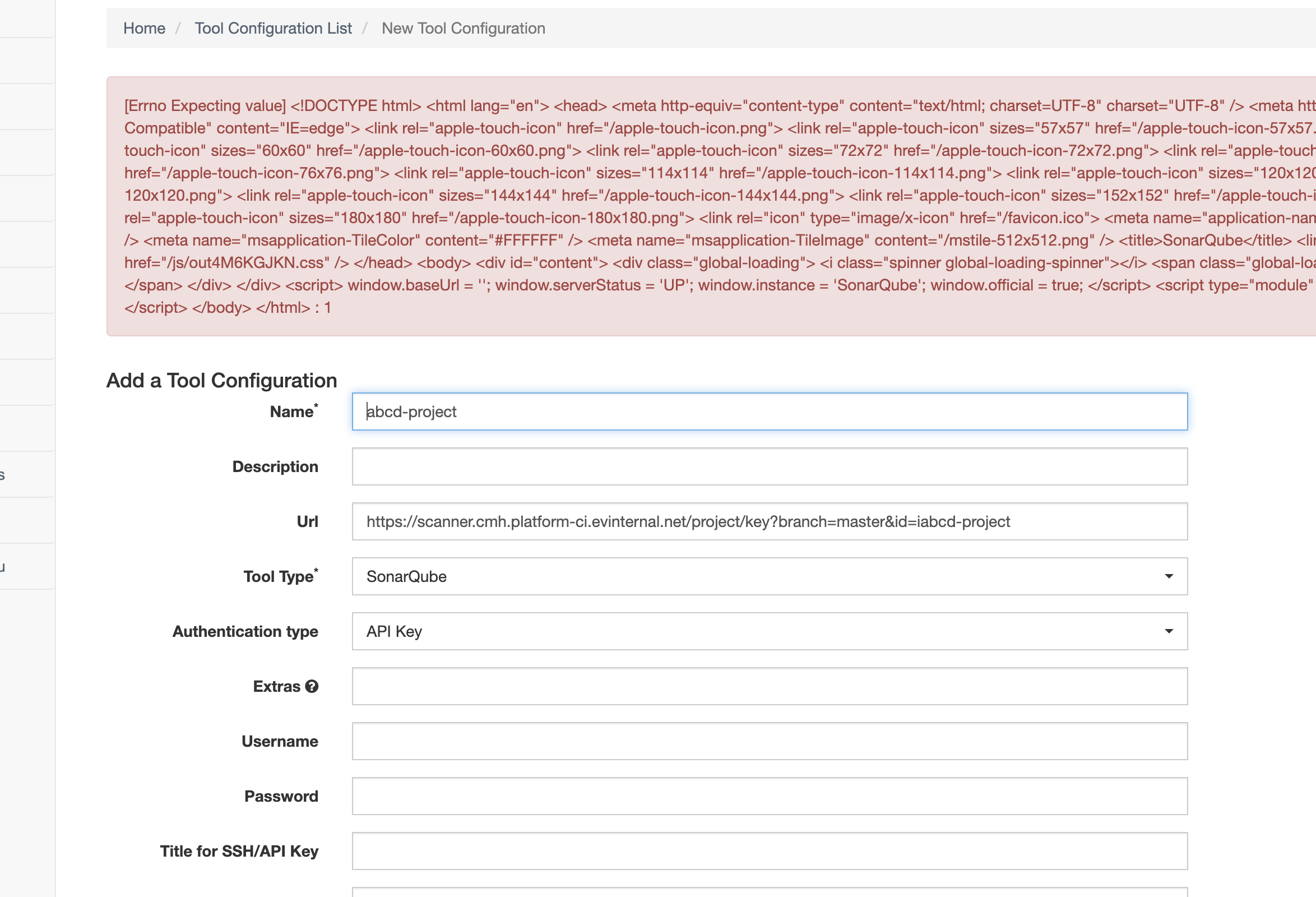Click into the Description field

click(770, 466)
